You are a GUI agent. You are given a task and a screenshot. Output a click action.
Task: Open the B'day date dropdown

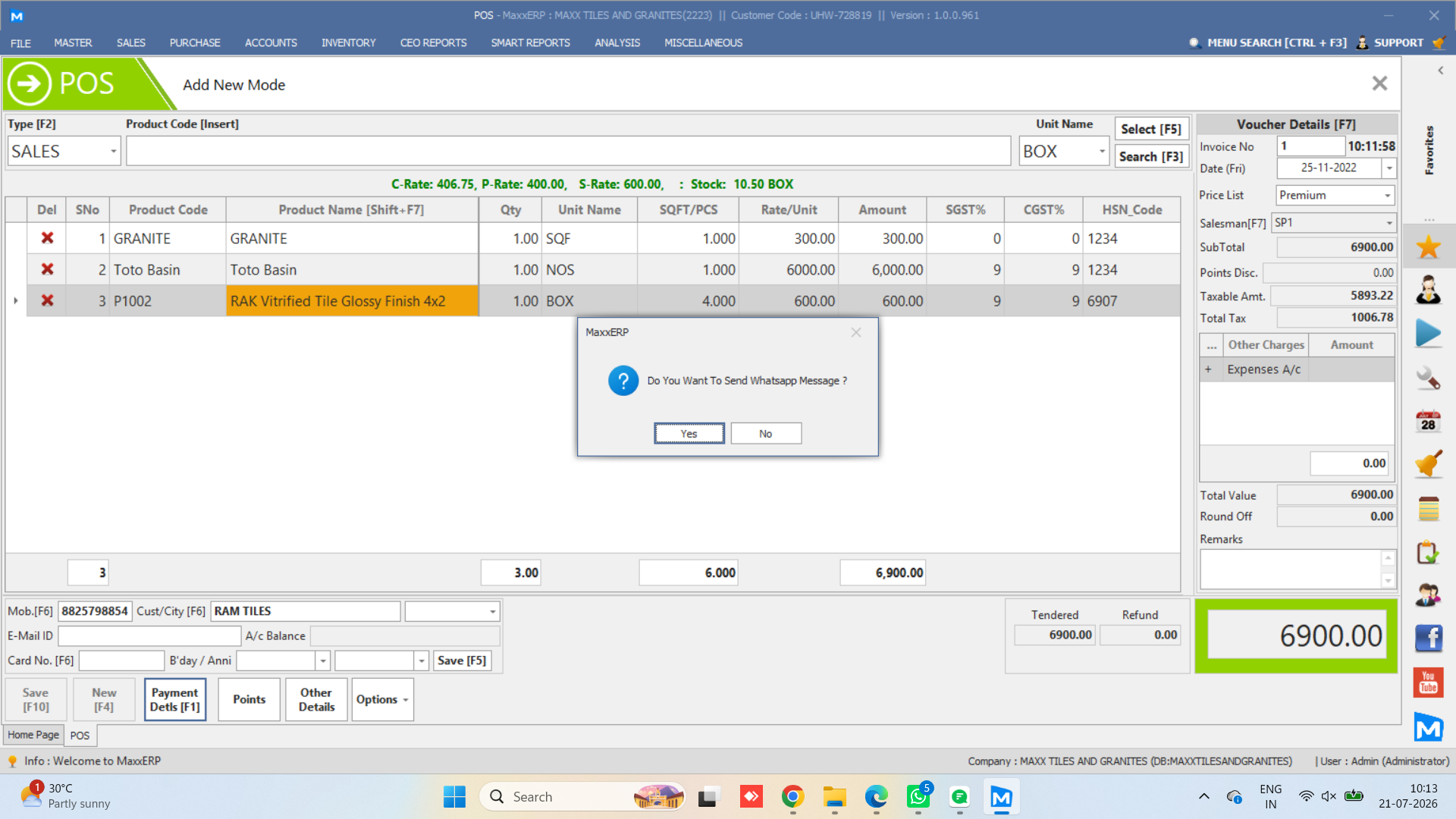323,661
